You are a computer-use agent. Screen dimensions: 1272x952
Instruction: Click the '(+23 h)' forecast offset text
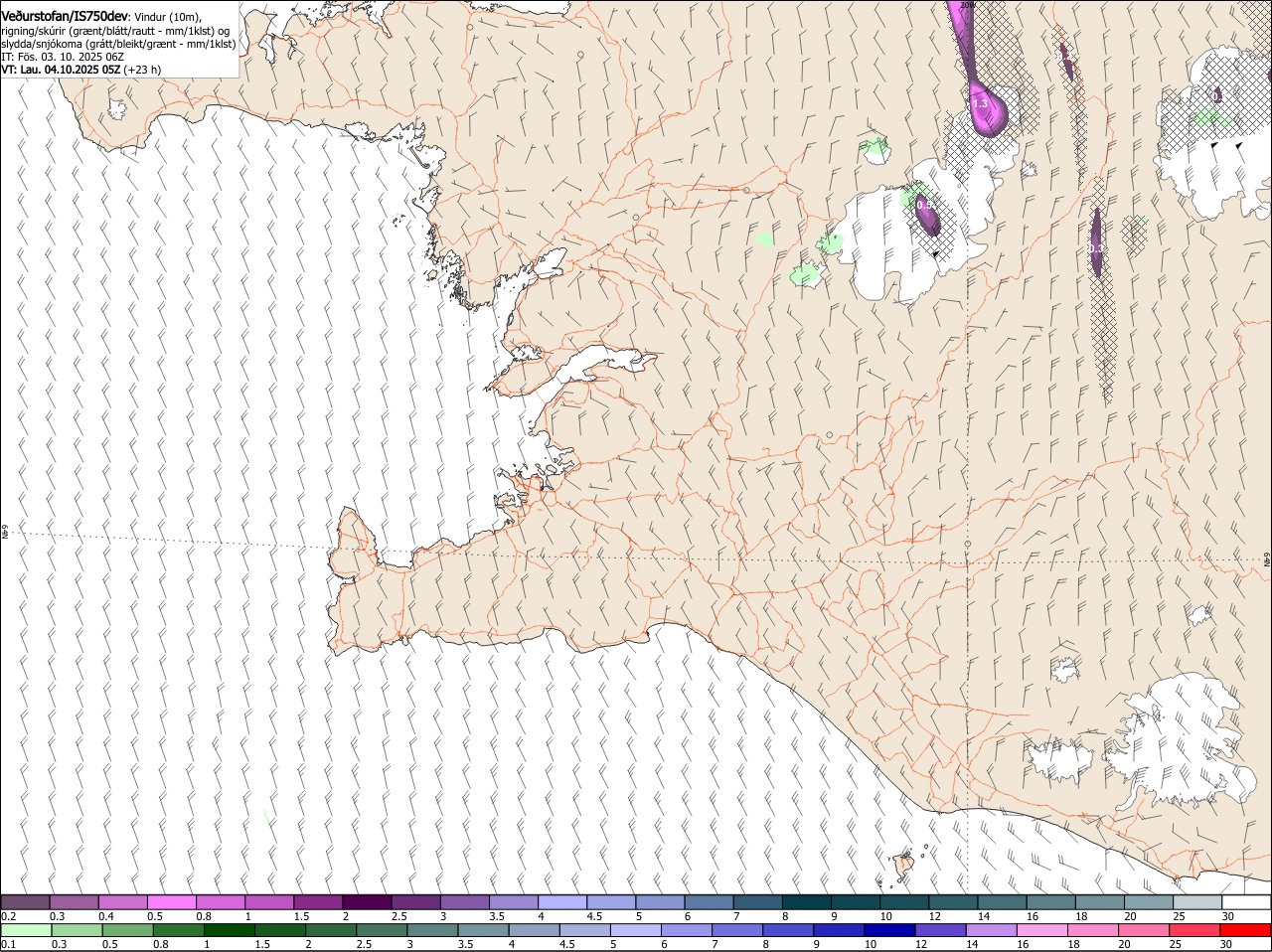coord(142,70)
